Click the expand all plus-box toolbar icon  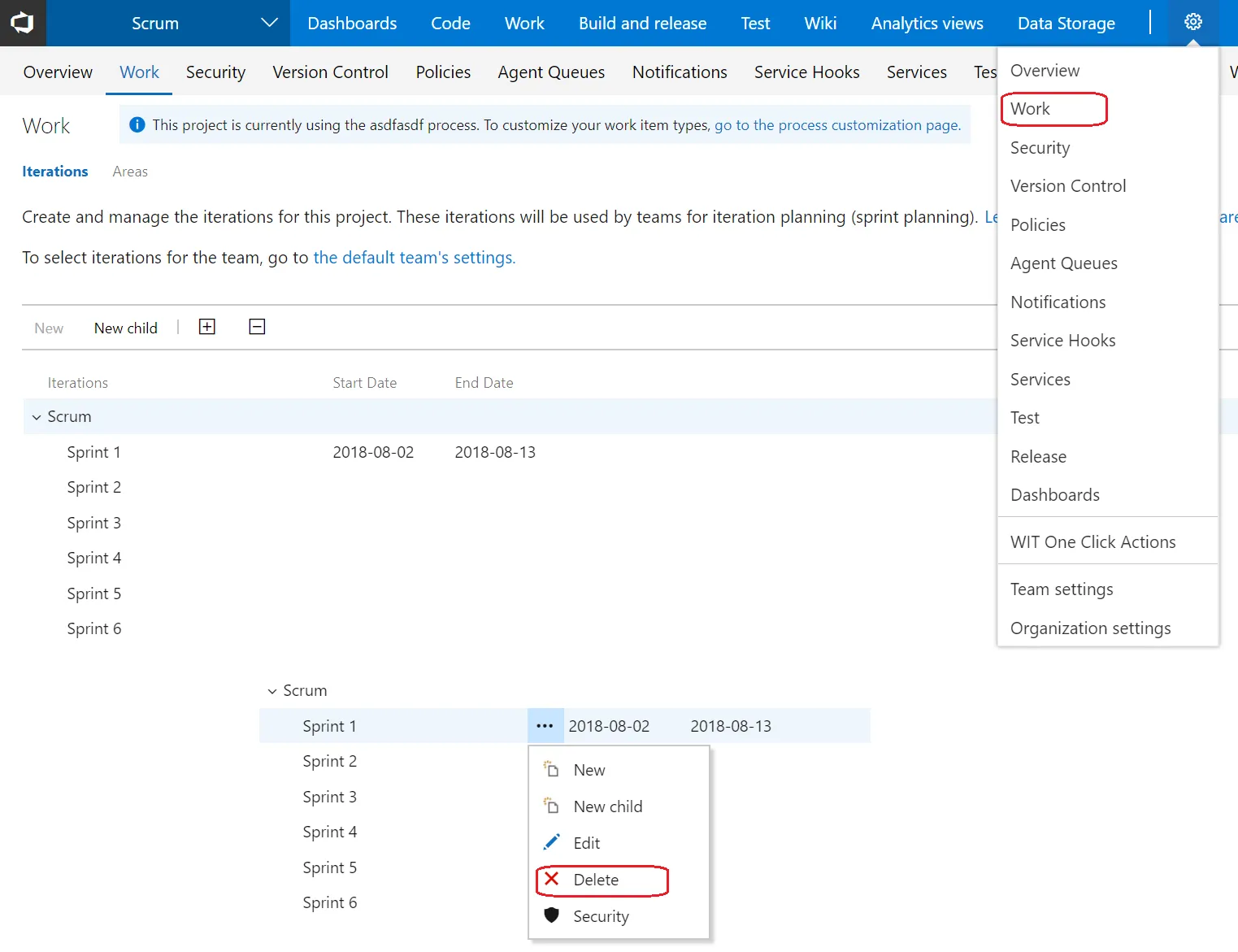207,327
